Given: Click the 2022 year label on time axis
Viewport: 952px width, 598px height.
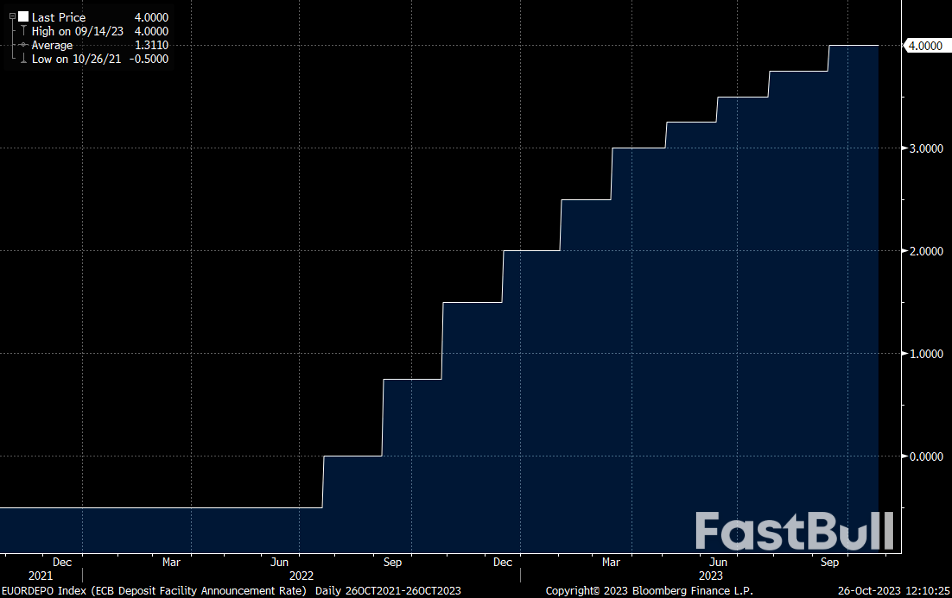Looking at the screenshot, I should [x=302, y=576].
